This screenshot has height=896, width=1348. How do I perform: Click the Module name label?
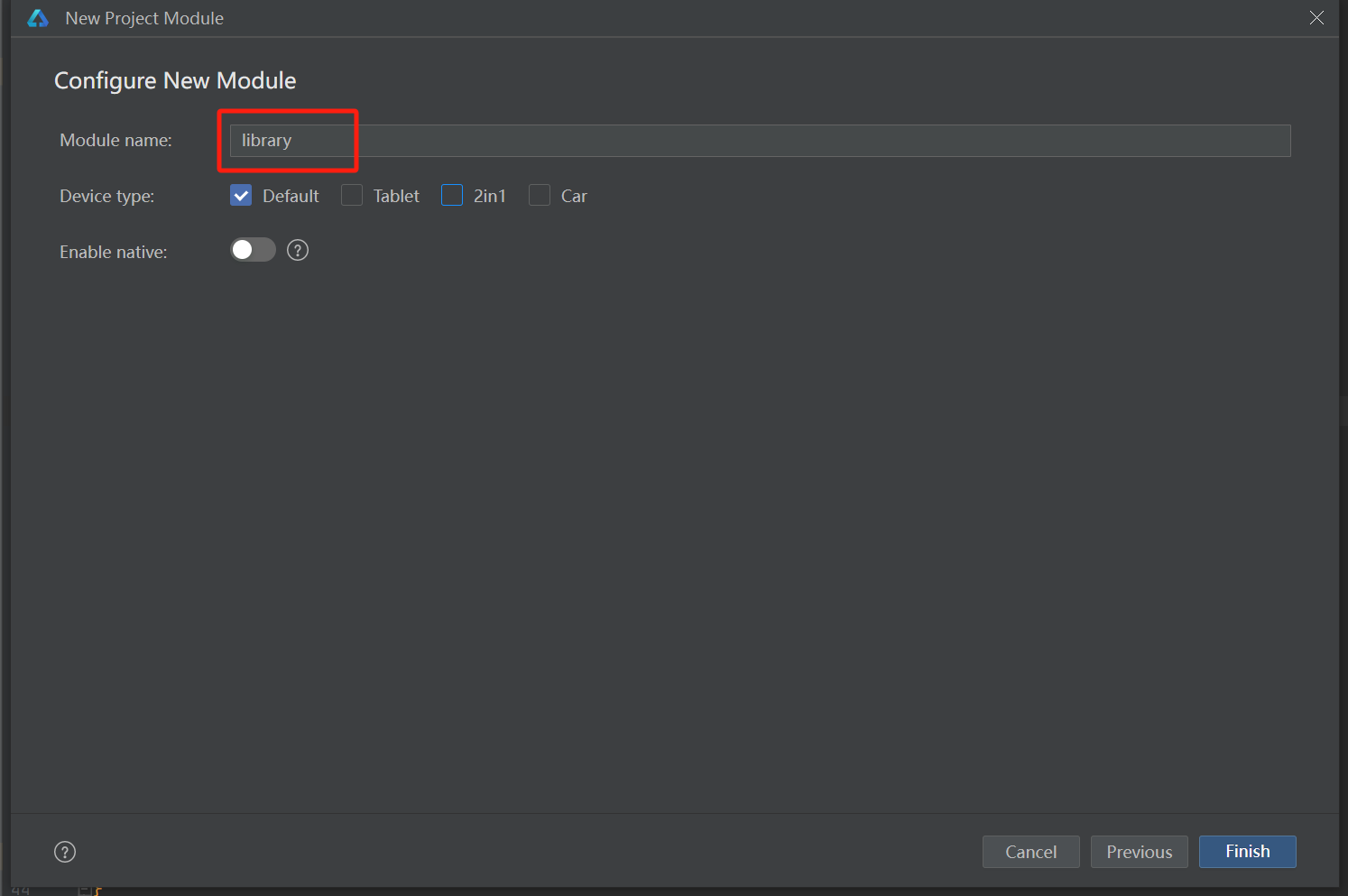pyautogui.click(x=115, y=140)
